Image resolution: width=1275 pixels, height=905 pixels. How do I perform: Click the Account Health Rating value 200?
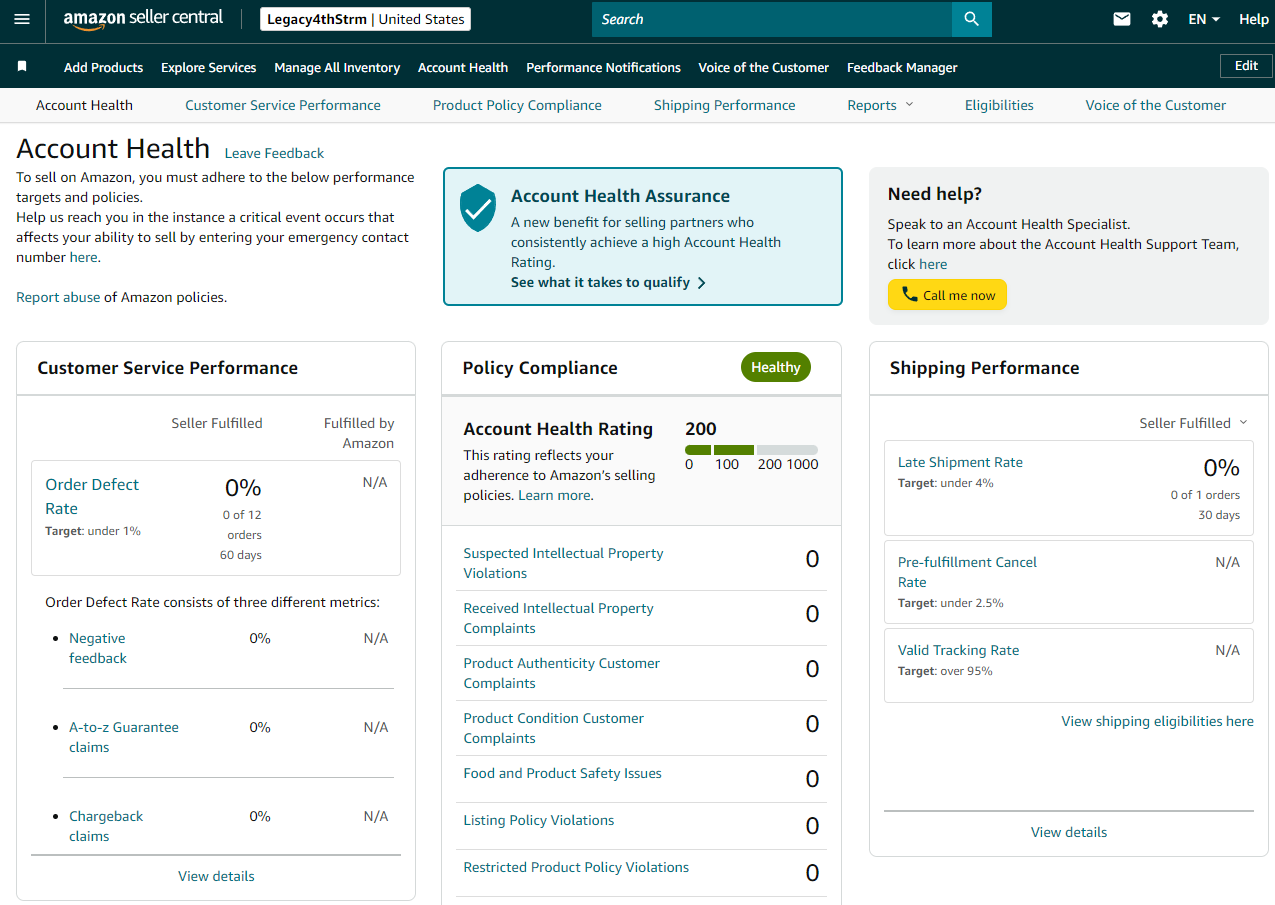tap(701, 429)
